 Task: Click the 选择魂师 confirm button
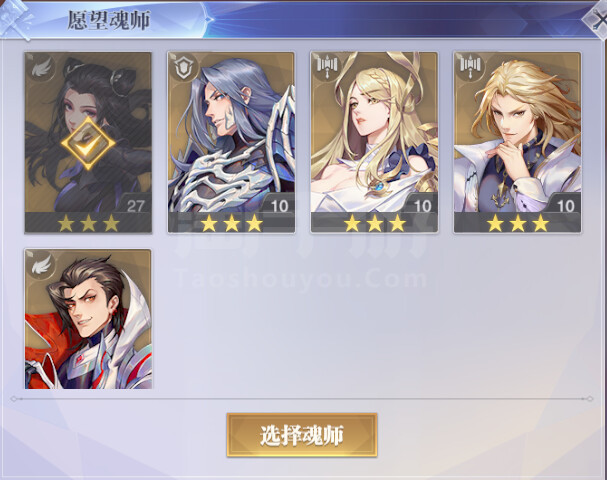pos(302,435)
